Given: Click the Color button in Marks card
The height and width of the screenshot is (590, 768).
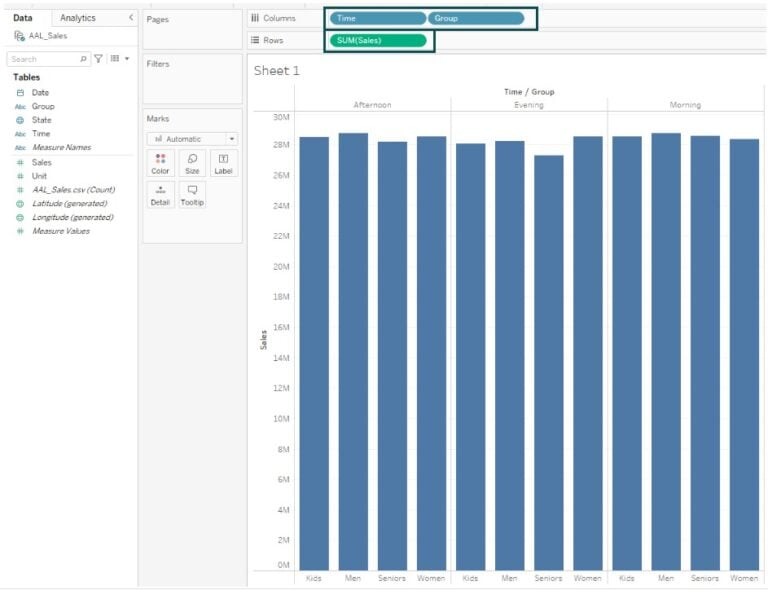Looking at the screenshot, I should pyautogui.click(x=160, y=163).
